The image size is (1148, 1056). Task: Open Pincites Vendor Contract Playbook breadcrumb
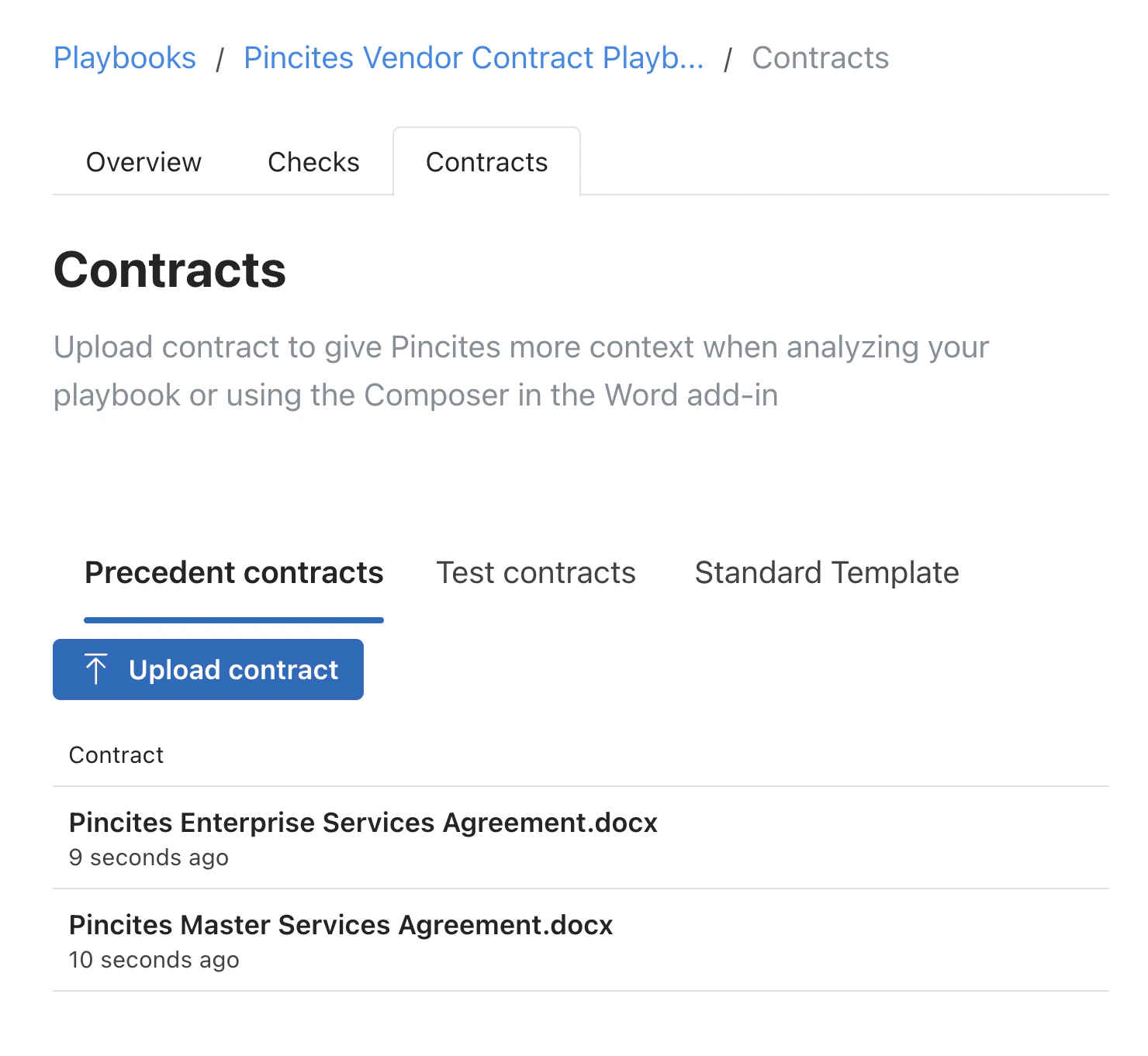[x=473, y=57]
